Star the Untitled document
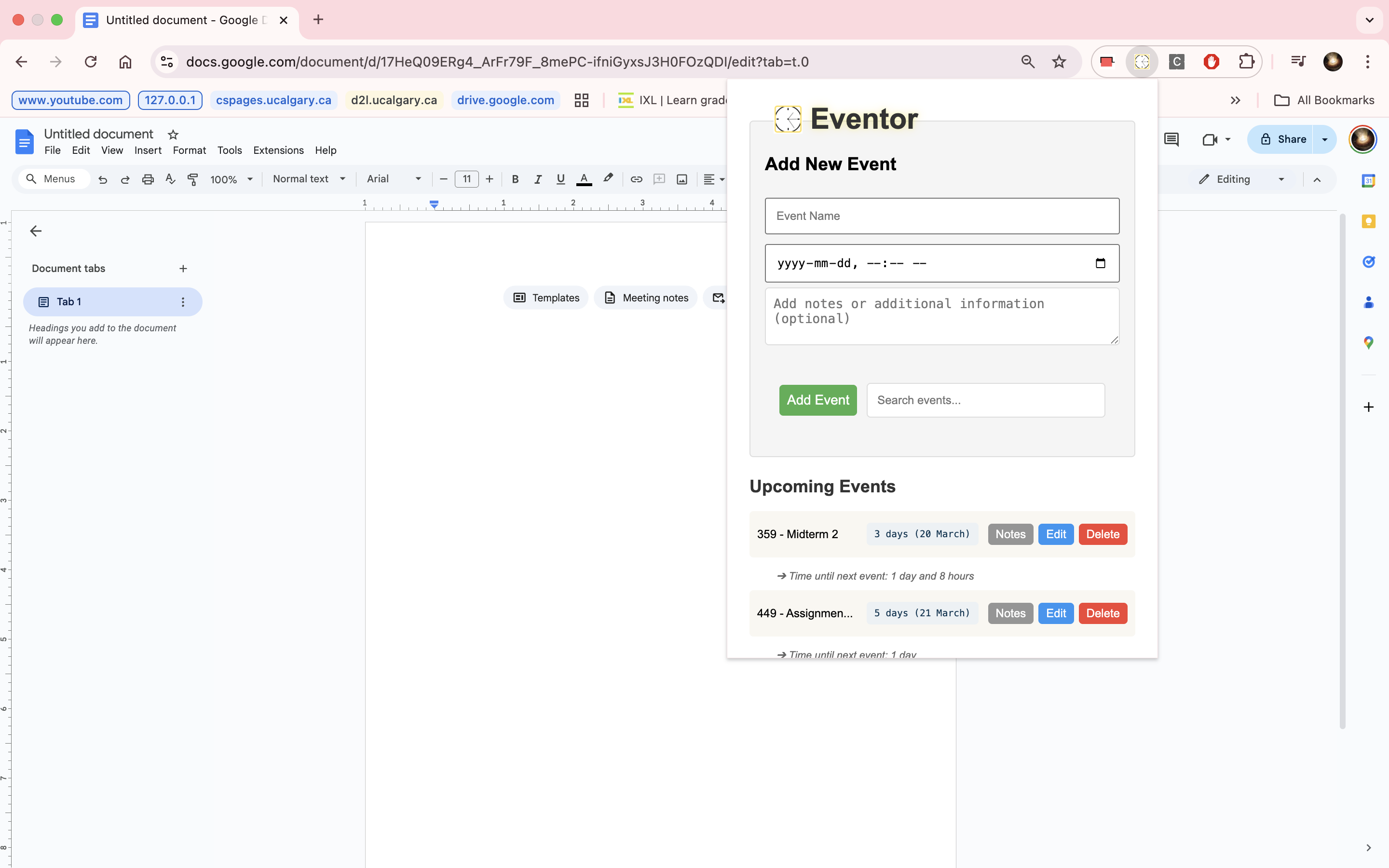Screen dimensions: 1389x868 (173, 135)
